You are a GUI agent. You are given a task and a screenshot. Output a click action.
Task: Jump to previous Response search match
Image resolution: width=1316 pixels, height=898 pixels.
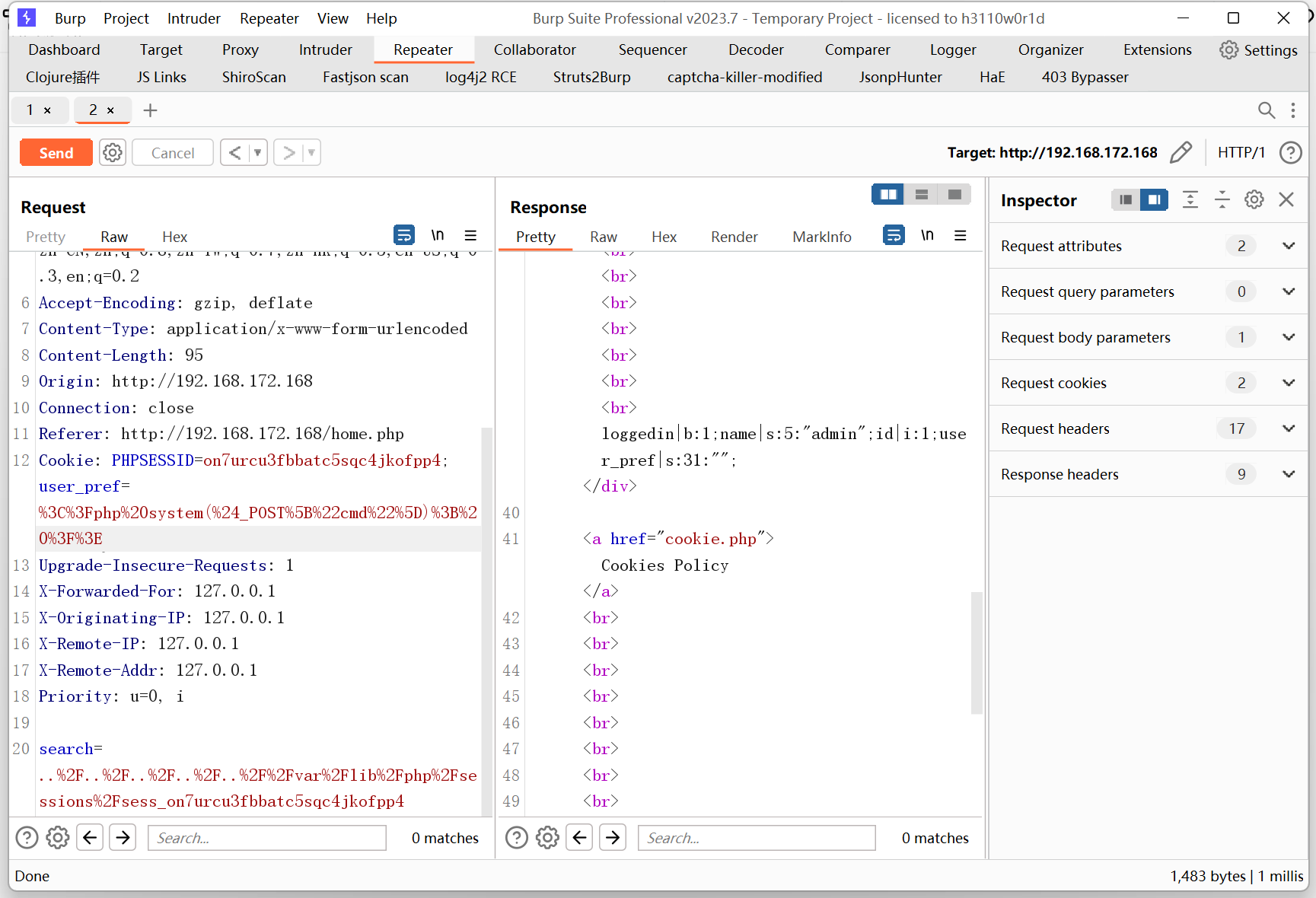click(x=580, y=838)
